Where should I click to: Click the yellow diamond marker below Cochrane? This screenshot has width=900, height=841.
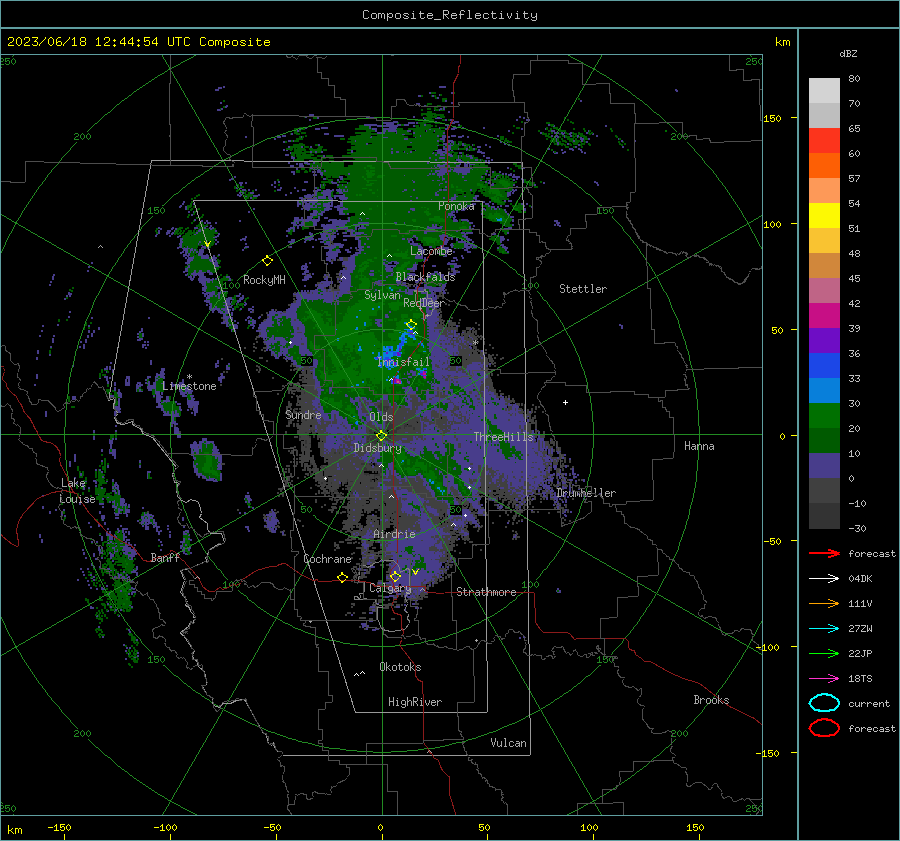342,577
